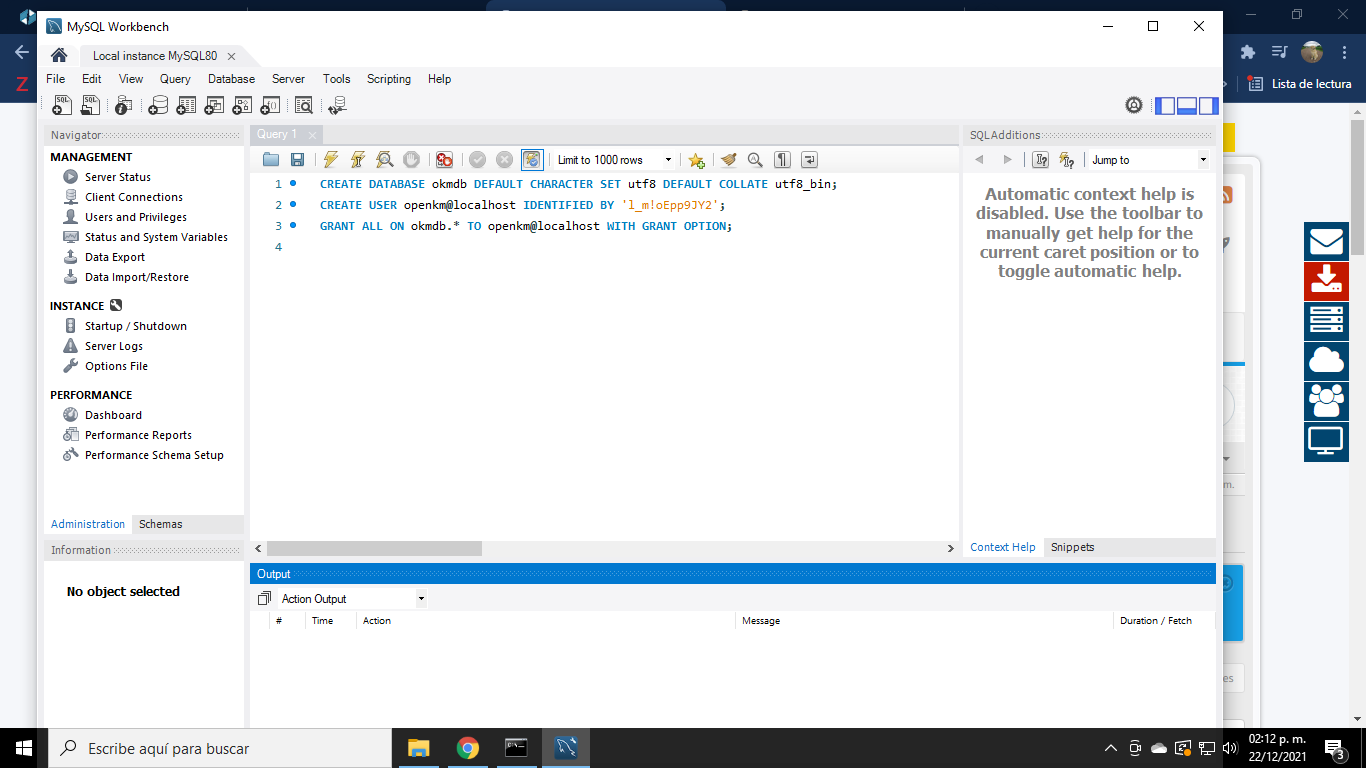Switch to the Schemas tab
The width and height of the screenshot is (1366, 768).
tap(160, 524)
